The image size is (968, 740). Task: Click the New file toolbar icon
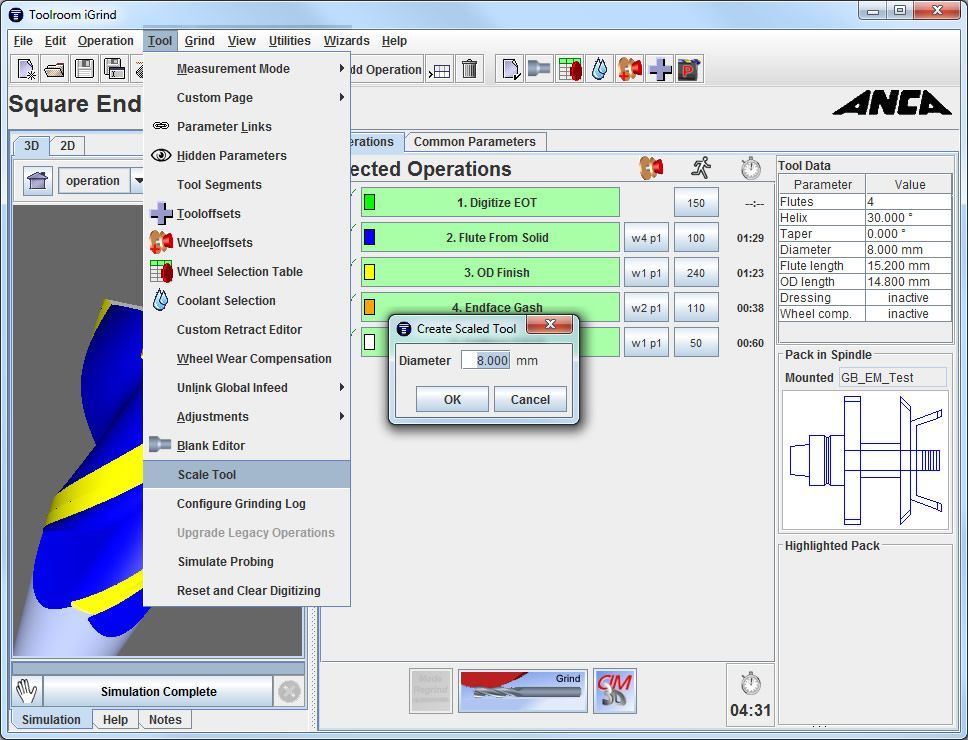click(x=26, y=69)
